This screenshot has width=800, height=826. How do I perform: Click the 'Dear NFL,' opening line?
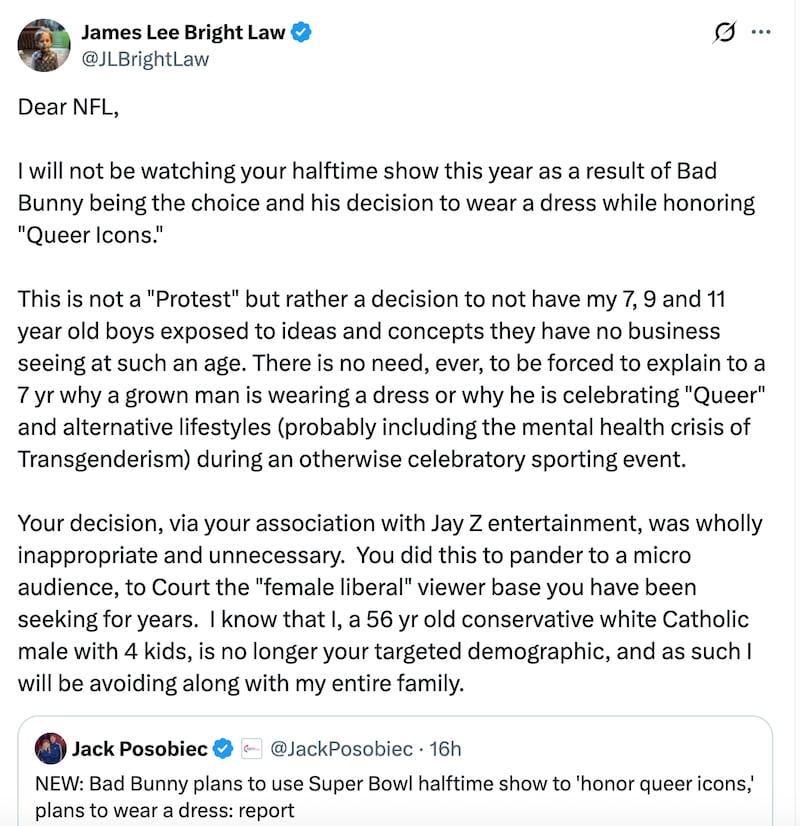tap(68, 107)
